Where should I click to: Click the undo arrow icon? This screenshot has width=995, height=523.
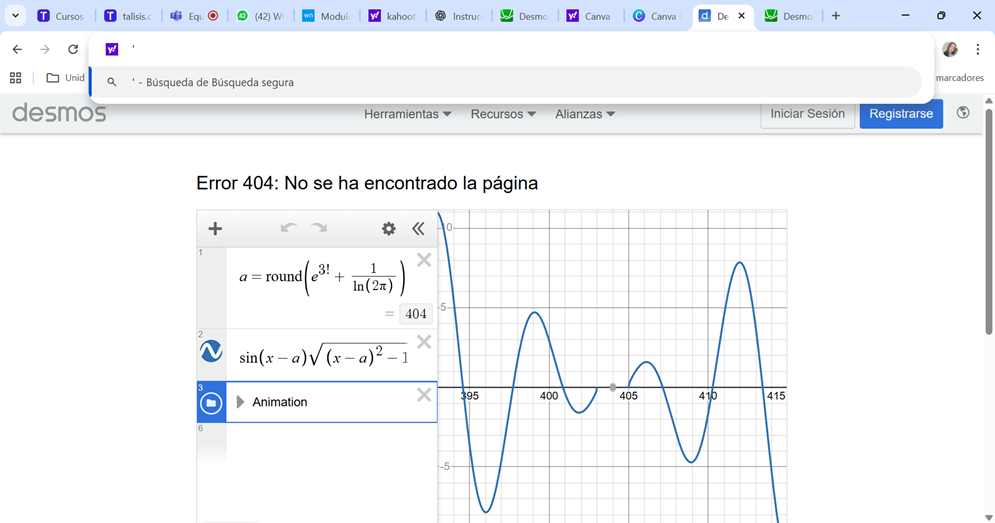click(288, 229)
